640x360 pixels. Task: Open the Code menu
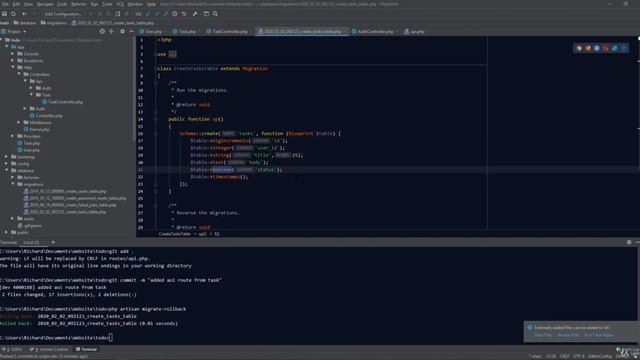click(62, 4)
